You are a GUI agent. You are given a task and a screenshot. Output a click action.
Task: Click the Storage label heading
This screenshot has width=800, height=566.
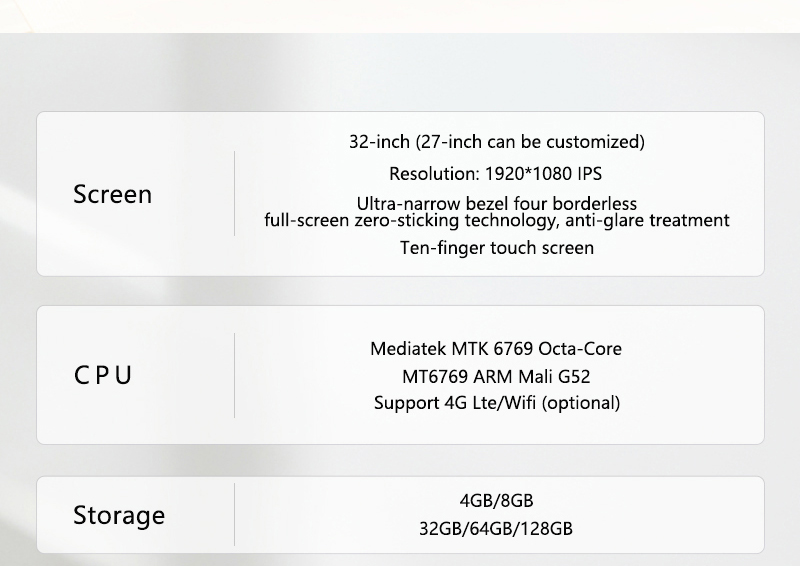coord(119,515)
